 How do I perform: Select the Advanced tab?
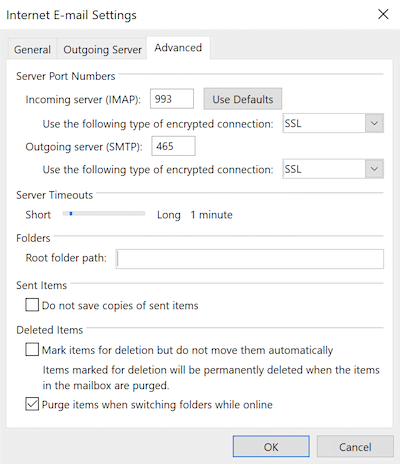[178, 48]
